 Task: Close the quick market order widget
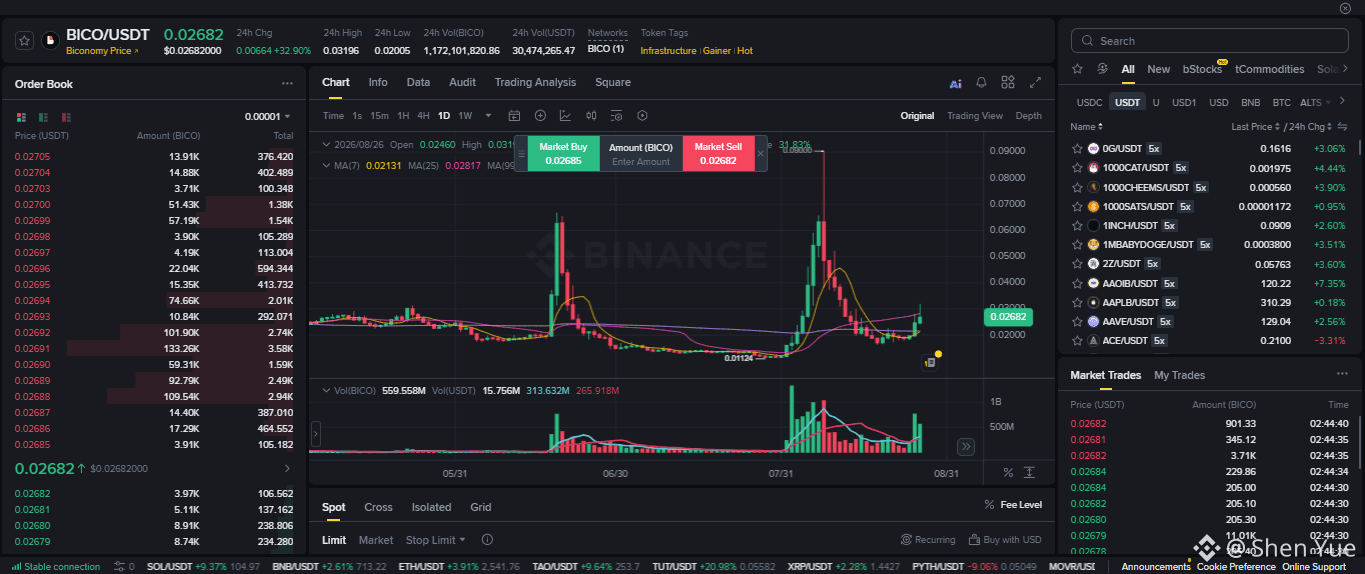click(x=761, y=153)
